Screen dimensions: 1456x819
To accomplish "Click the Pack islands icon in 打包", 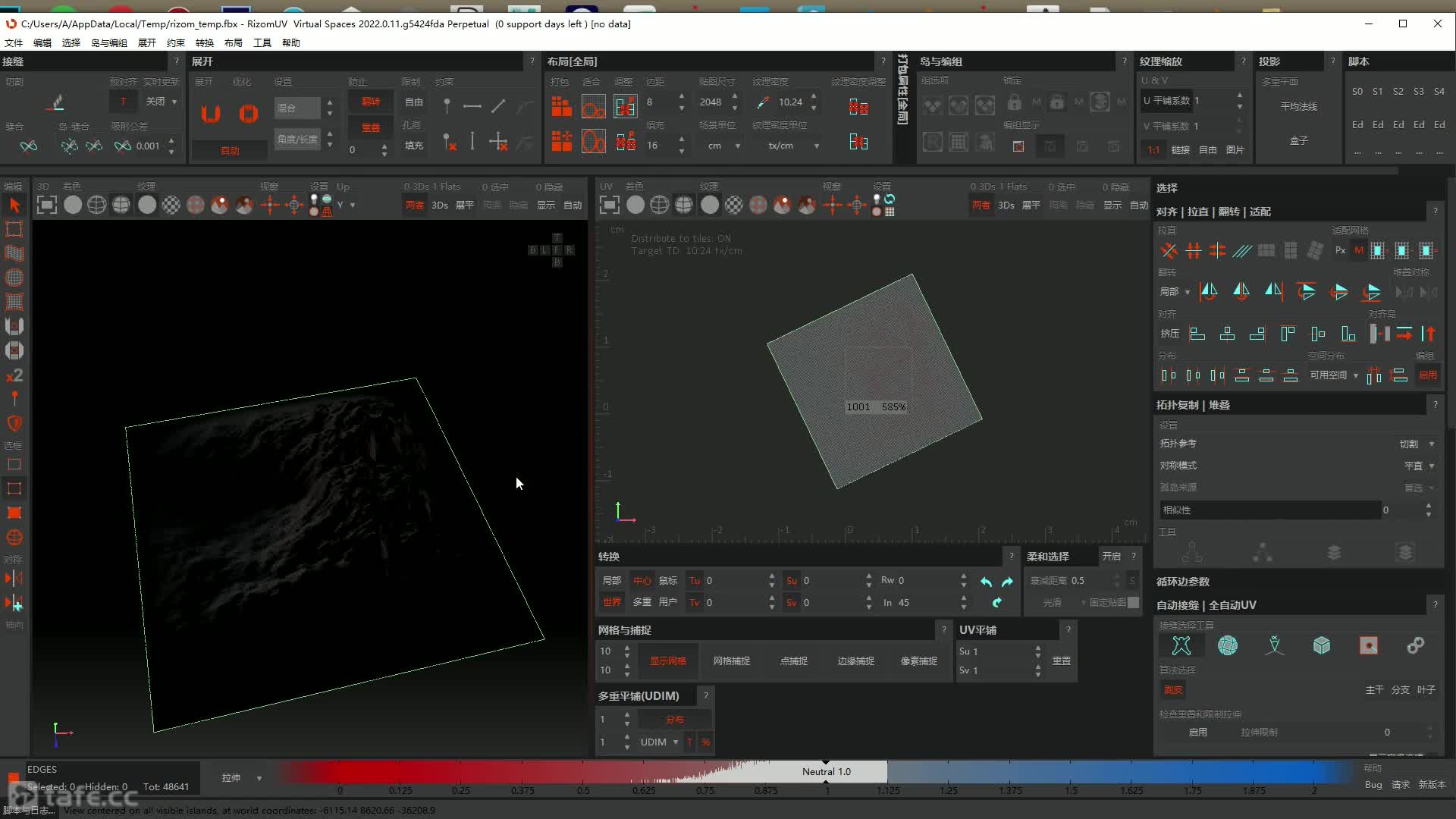I will coord(561,106).
